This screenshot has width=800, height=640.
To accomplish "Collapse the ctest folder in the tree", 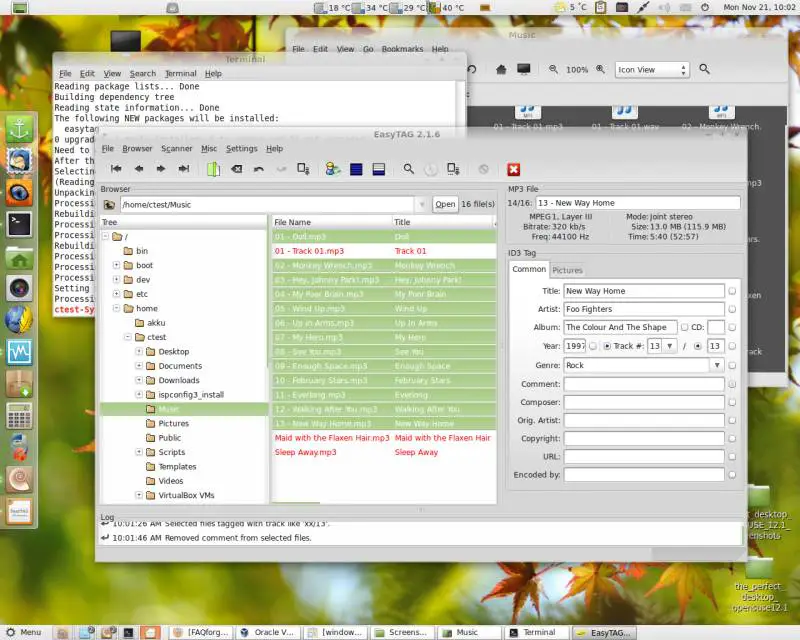I will [128, 337].
